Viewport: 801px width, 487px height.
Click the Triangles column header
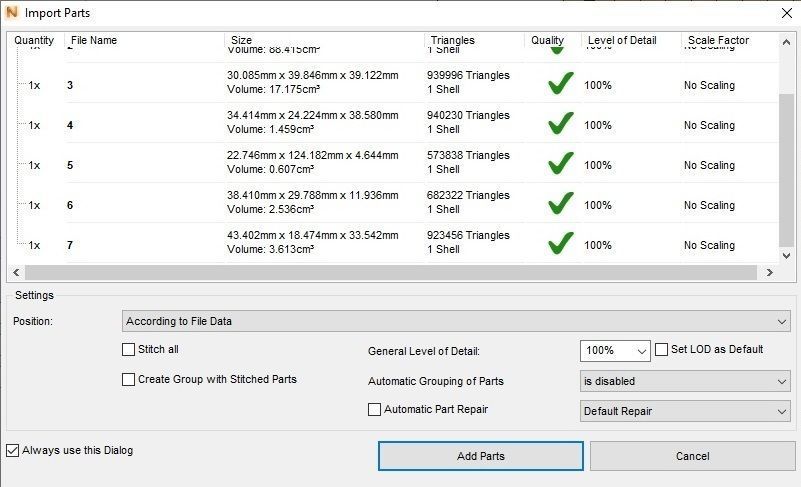tap(452, 41)
